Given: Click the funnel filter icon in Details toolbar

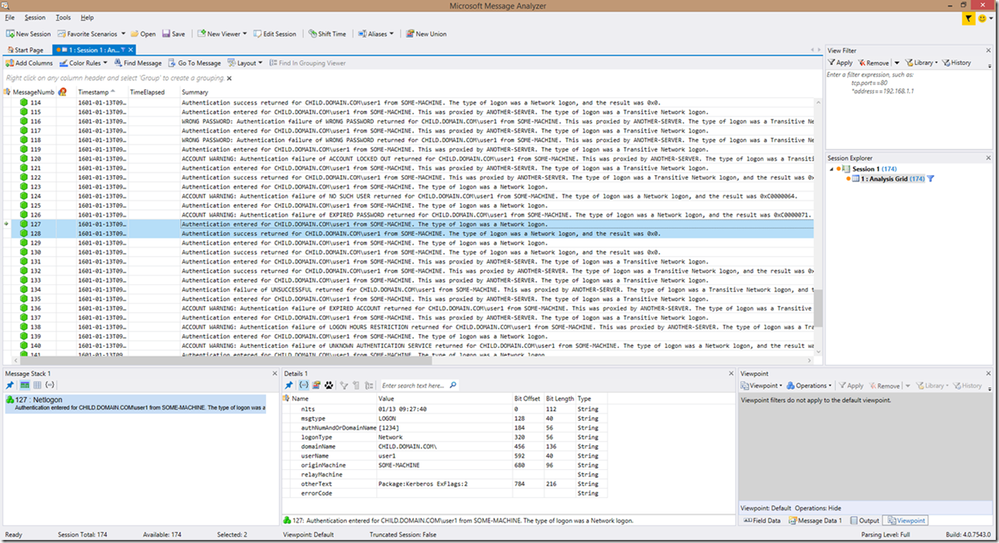Looking at the screenshot, I should point(344,385).
